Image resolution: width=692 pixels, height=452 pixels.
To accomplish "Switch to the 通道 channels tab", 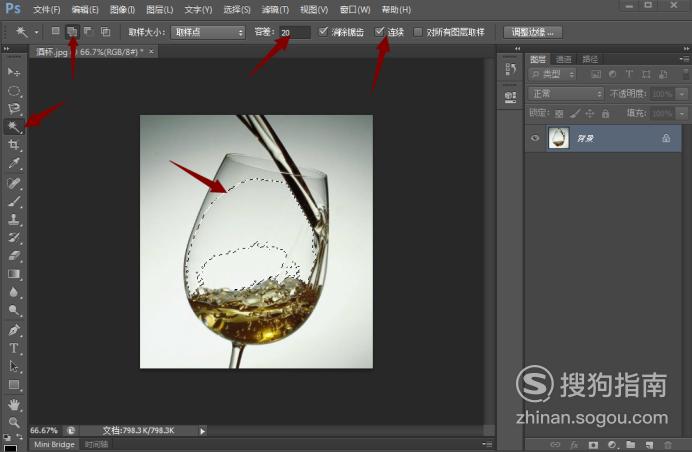I will pyautogui.click(x=564, y=59).
